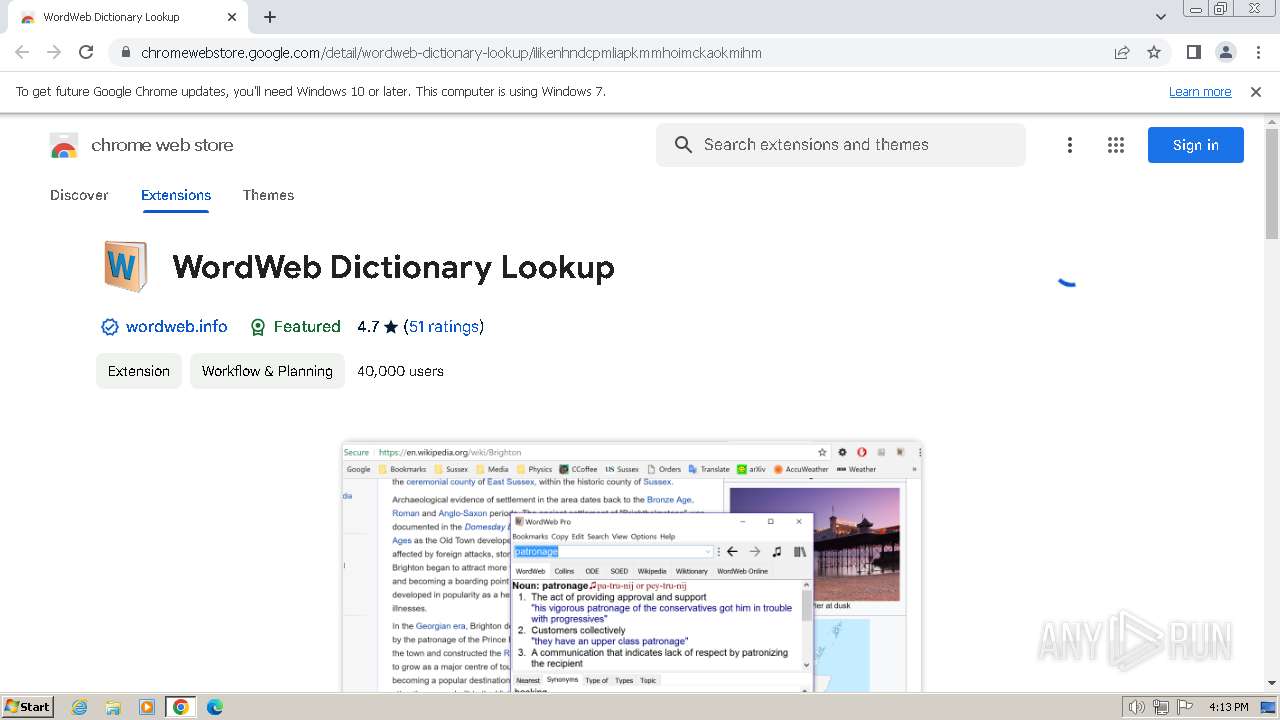Viewport: 1280px width, 720px height.
Task: Click the Featured badge
Action: 295,327
